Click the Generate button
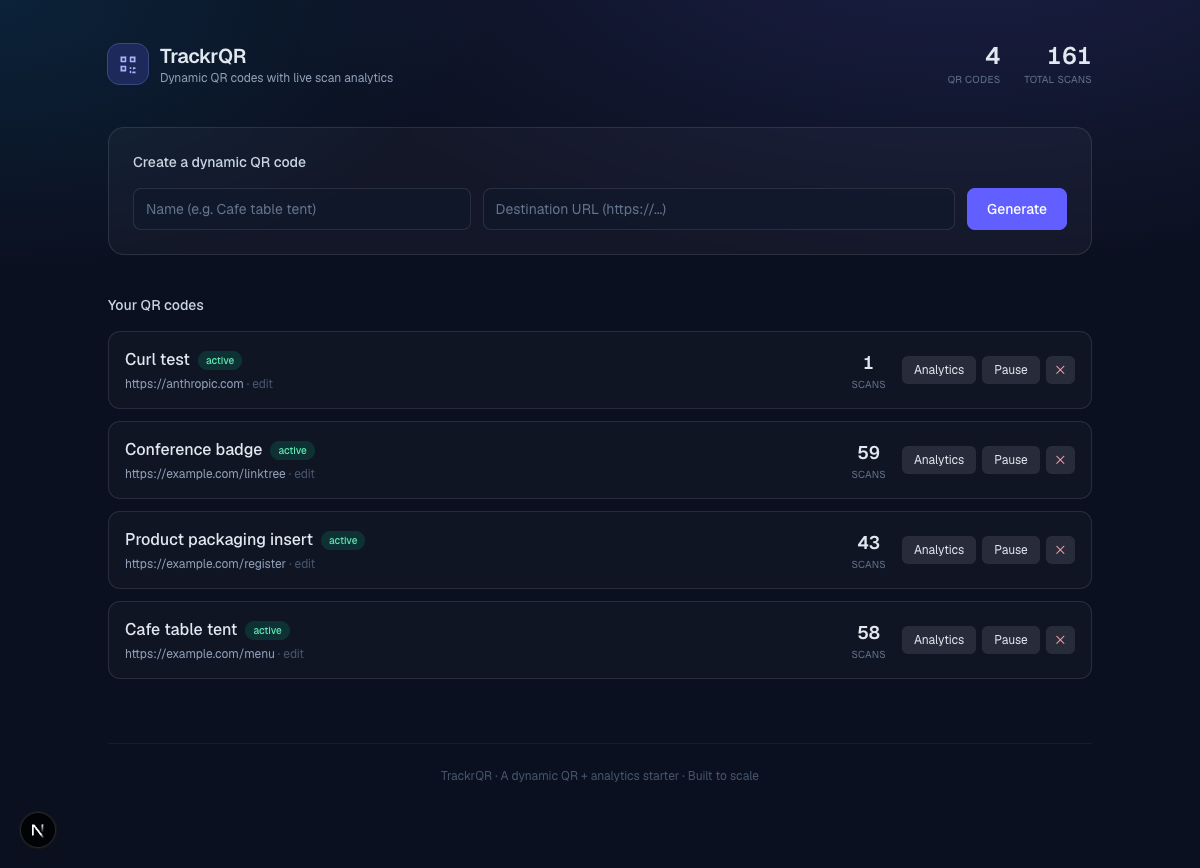Viewport: 1200px width, 868px height. click(x=1017, y=209)
